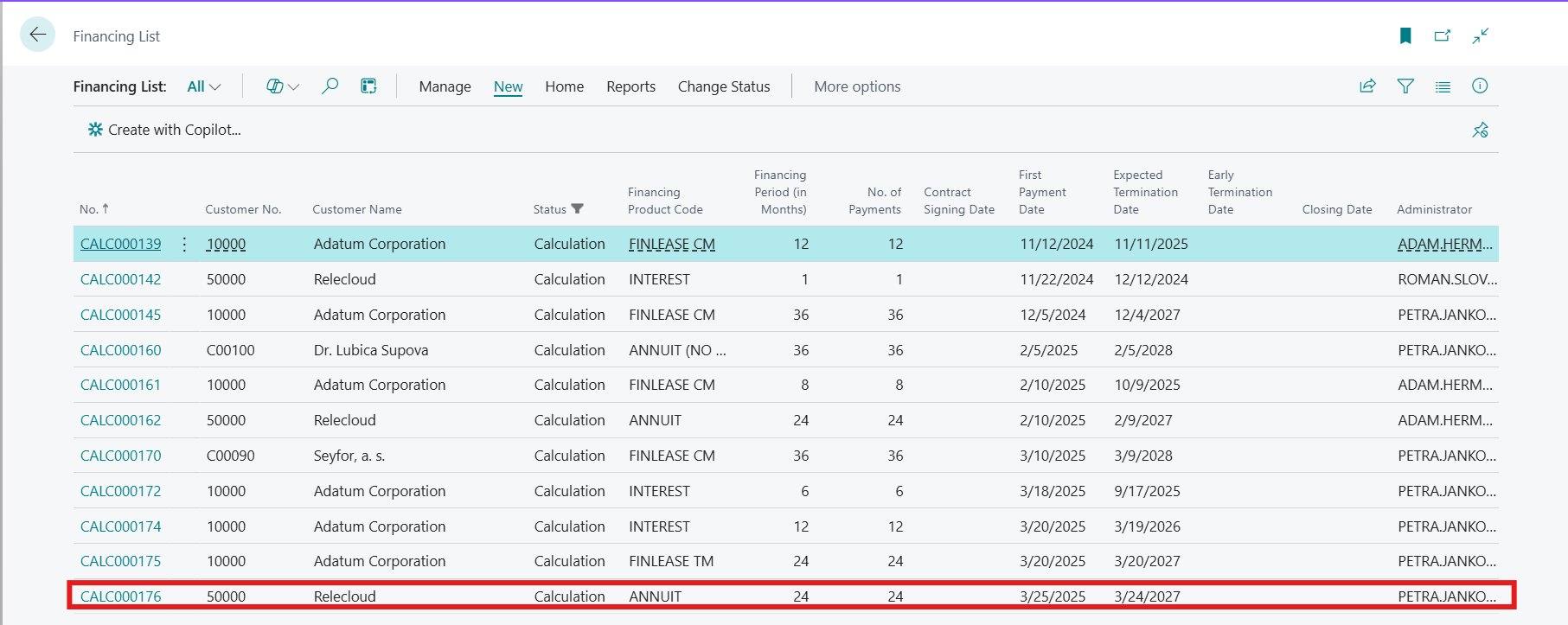Open the search magnifier icon
Viewport: 1568px width, 625px height.
tap(330, 86)
